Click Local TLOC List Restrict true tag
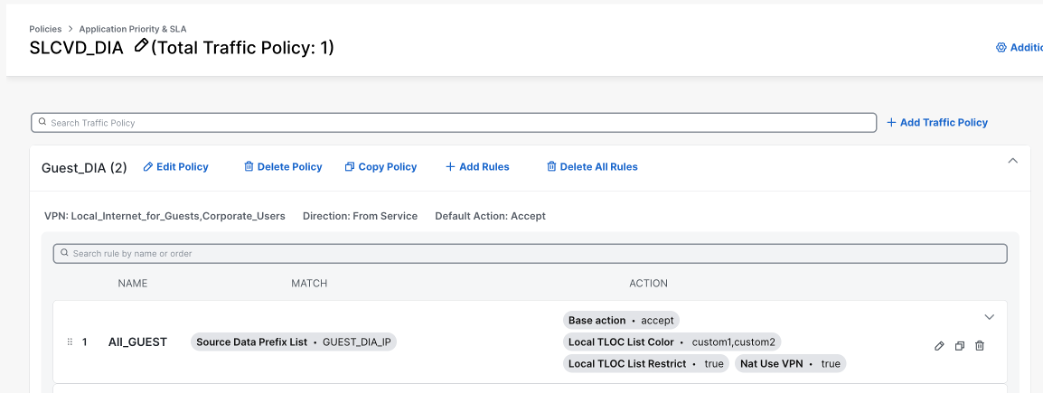Screen dimensions: 1044x394 646,364
